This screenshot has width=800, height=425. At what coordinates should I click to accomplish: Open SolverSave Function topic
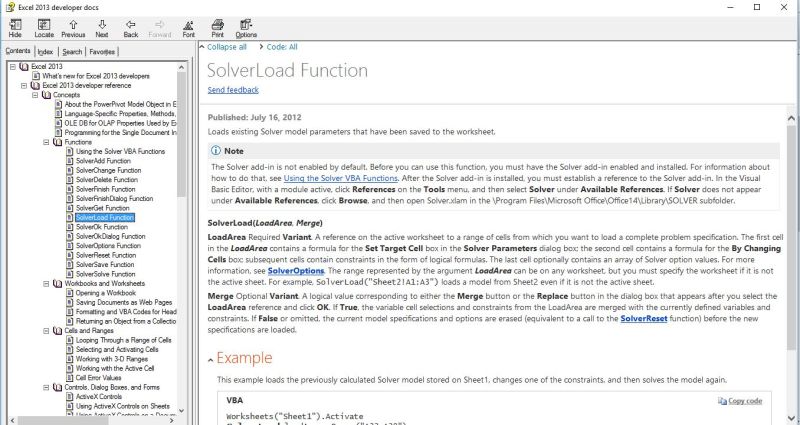pos(105,265)
